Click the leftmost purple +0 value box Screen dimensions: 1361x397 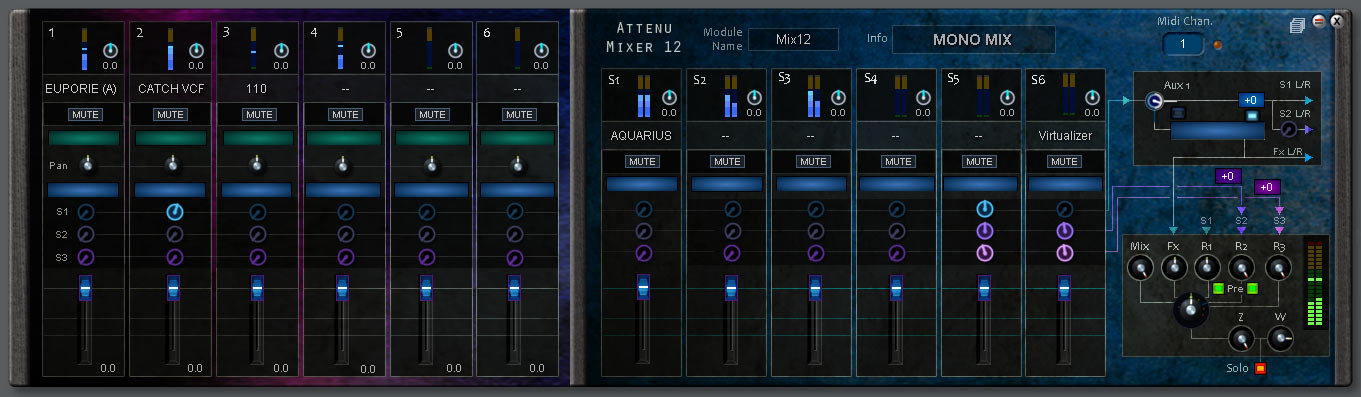(1229, 176)
